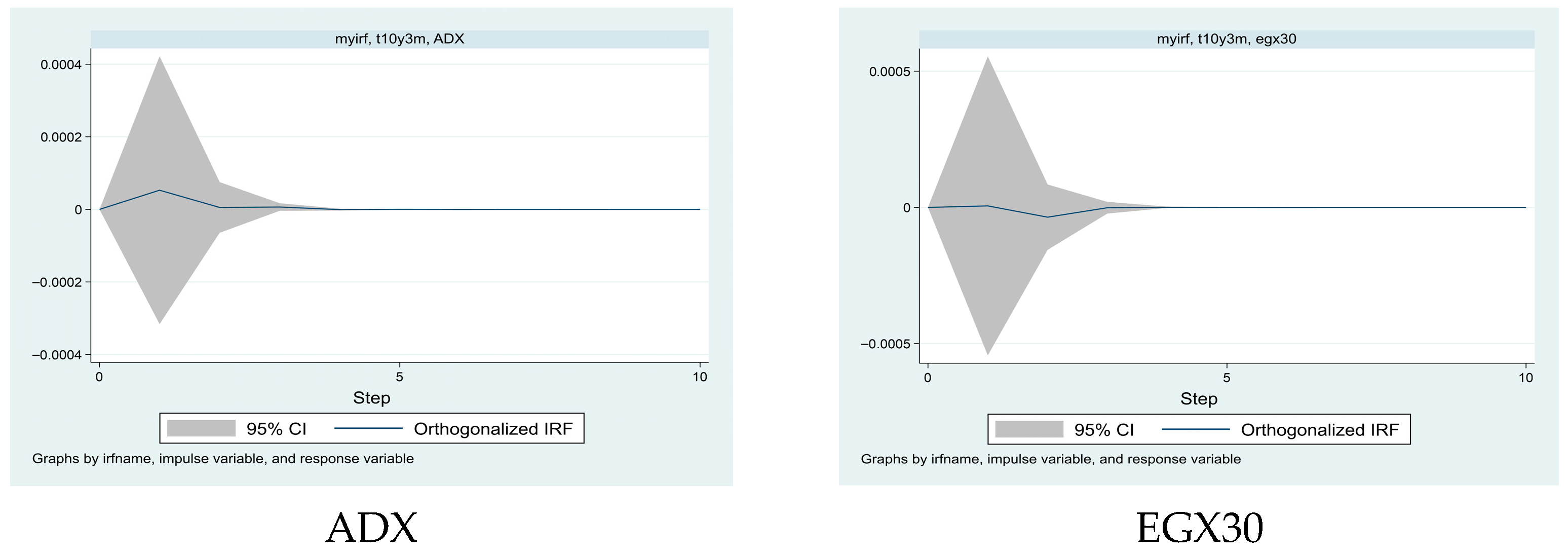Click 'Orthogonalized IRF' legend text in EGX30 chart
Screen dimensions: 1568x555
(1320, 430)
